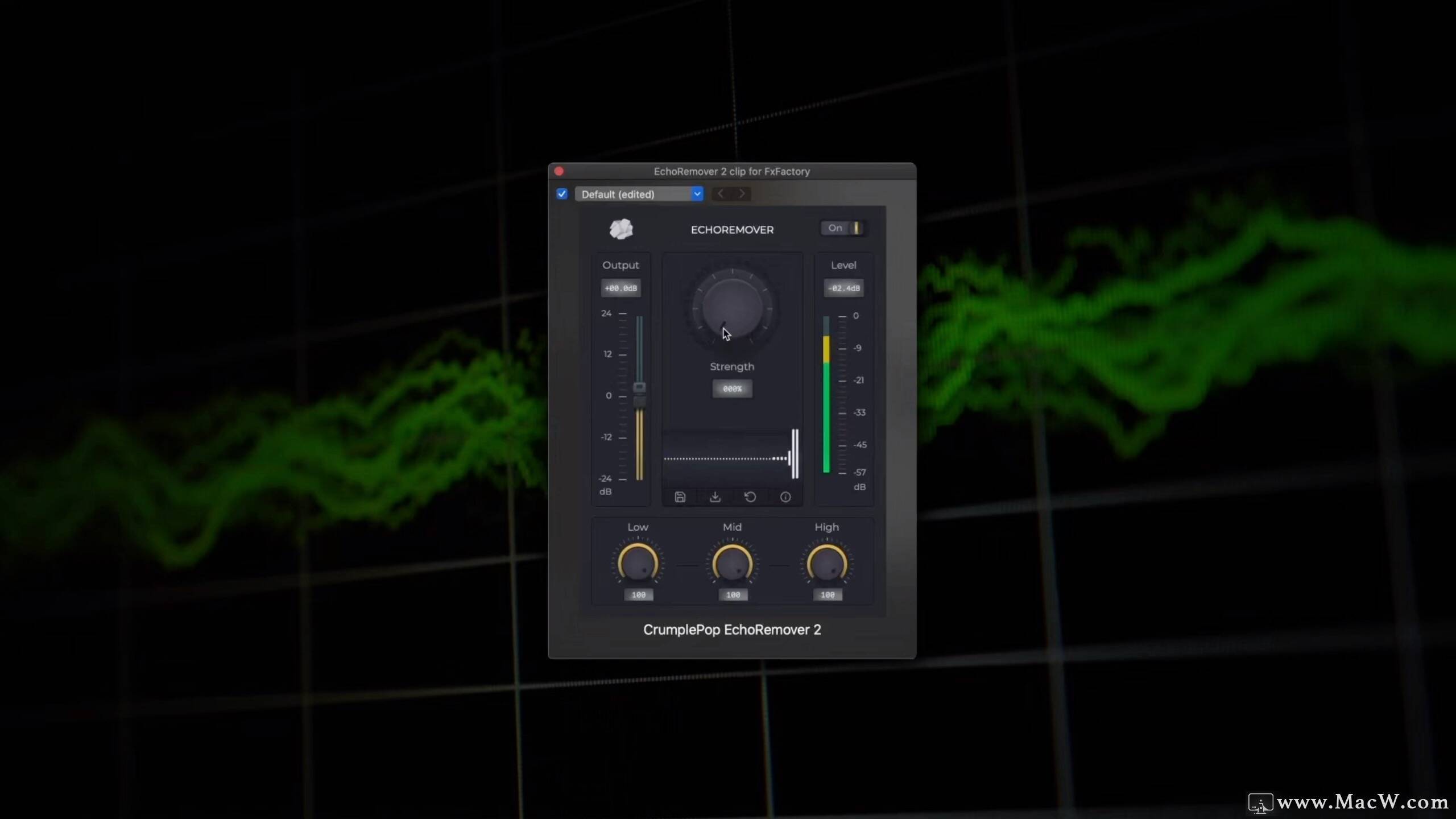Click the ECHOREMOVER title text
This screenshot has height=819, width=1456.
point(732,230)
